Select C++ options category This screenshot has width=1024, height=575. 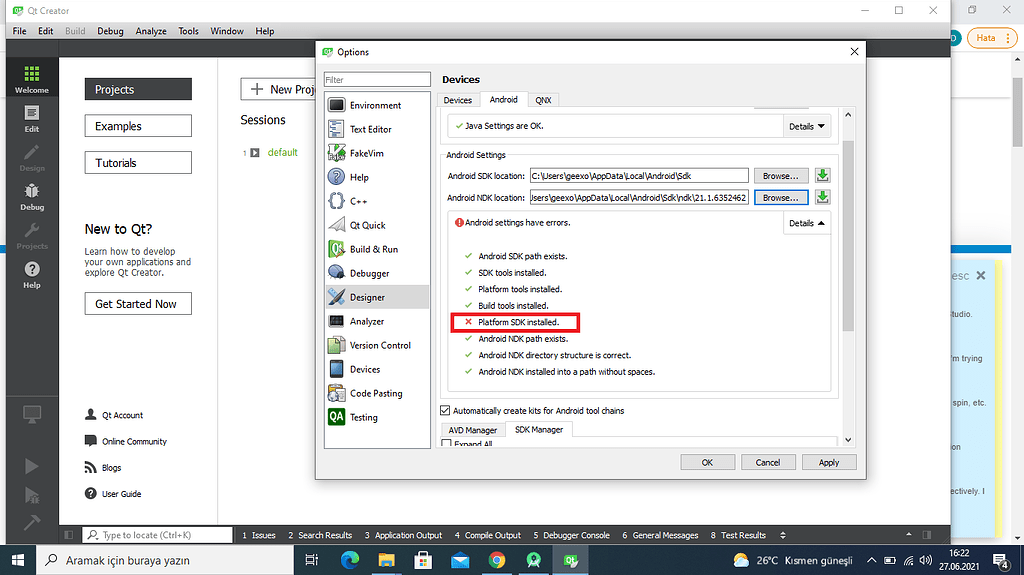[377, 201]
